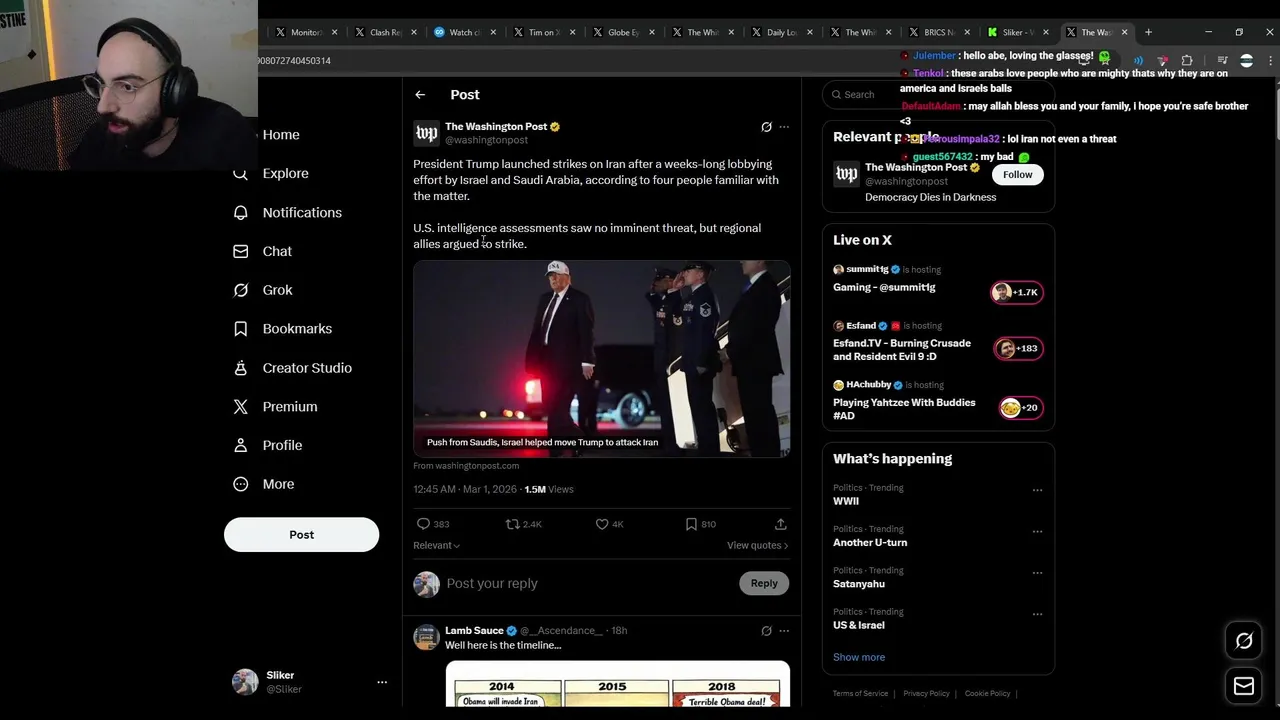The width and height of the screenshot is (1280, 720).
Task: Switch to the Sliker browser tab
Action: pos(1018,32)
